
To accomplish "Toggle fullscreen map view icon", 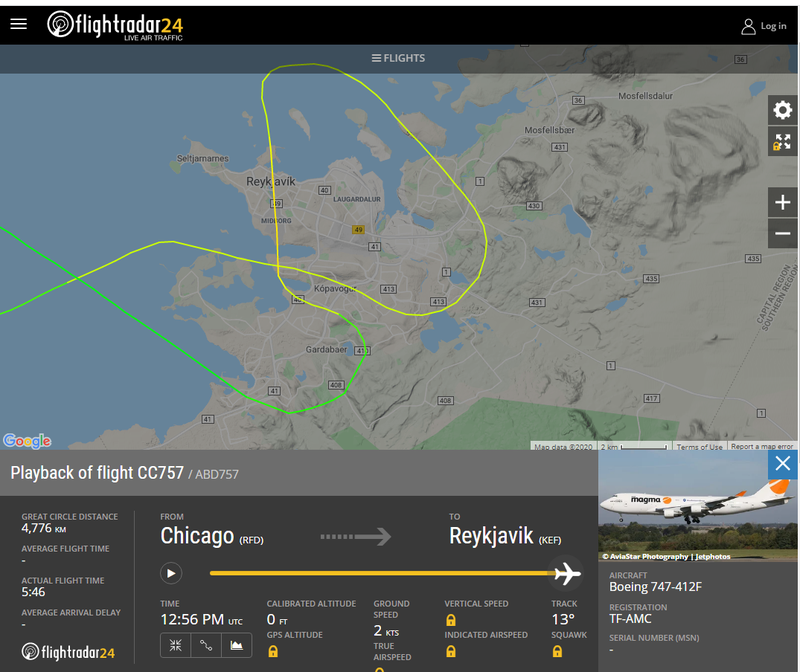I will (x=782, y=142).
